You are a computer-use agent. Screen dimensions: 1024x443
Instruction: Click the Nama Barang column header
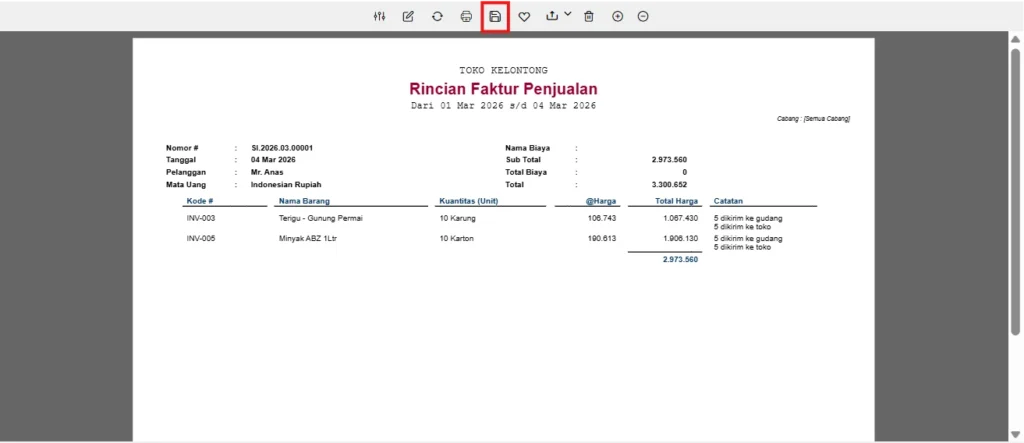pyautogui.click(x=304, y=201)
